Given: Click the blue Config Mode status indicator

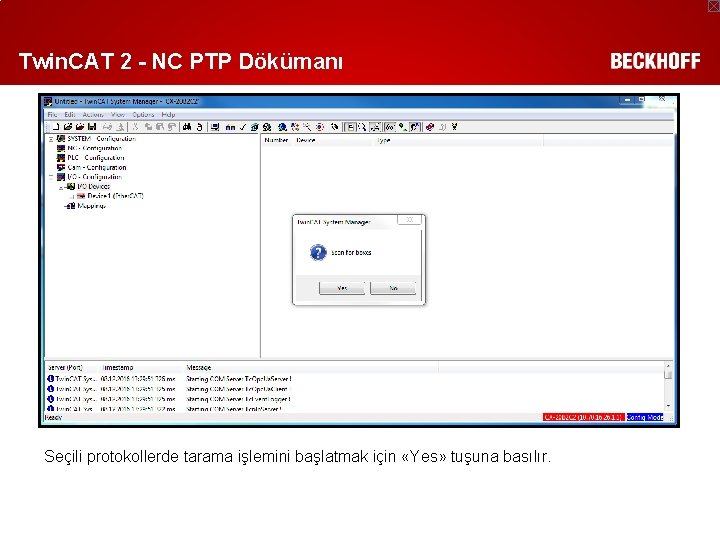Looking at the screenshot, I should [645, 417].
